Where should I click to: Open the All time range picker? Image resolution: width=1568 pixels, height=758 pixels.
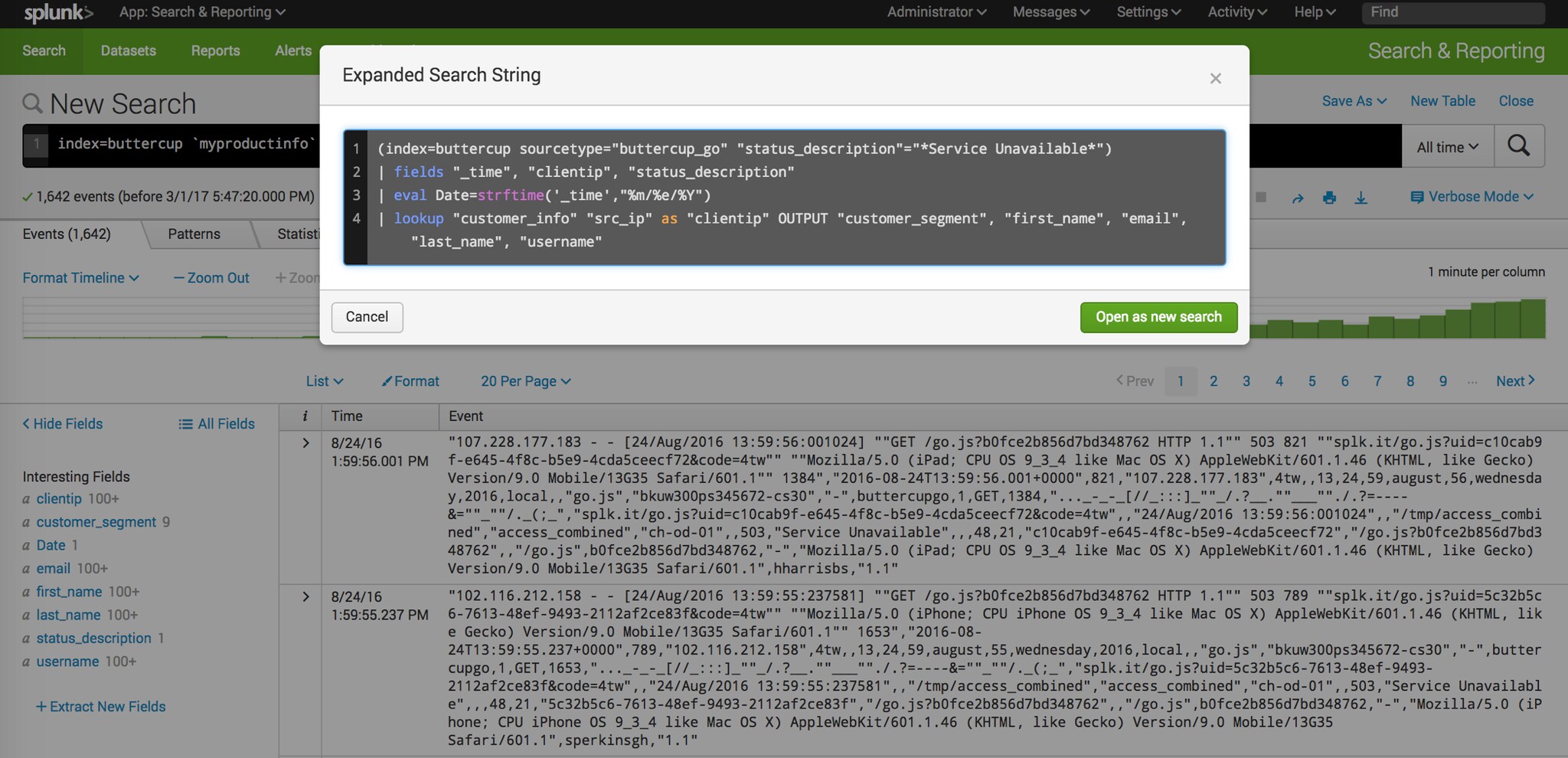(1447, 147)
